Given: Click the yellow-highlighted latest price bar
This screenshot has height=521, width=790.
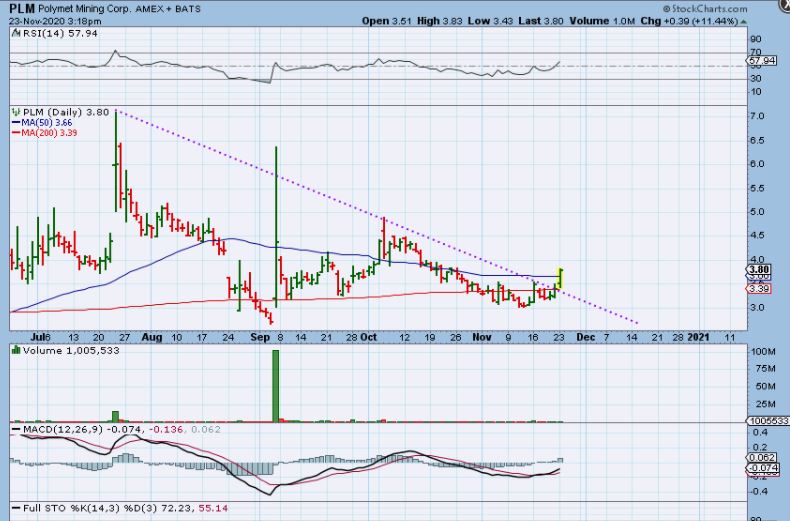Looking at the screenshot, I should [560, 279].
